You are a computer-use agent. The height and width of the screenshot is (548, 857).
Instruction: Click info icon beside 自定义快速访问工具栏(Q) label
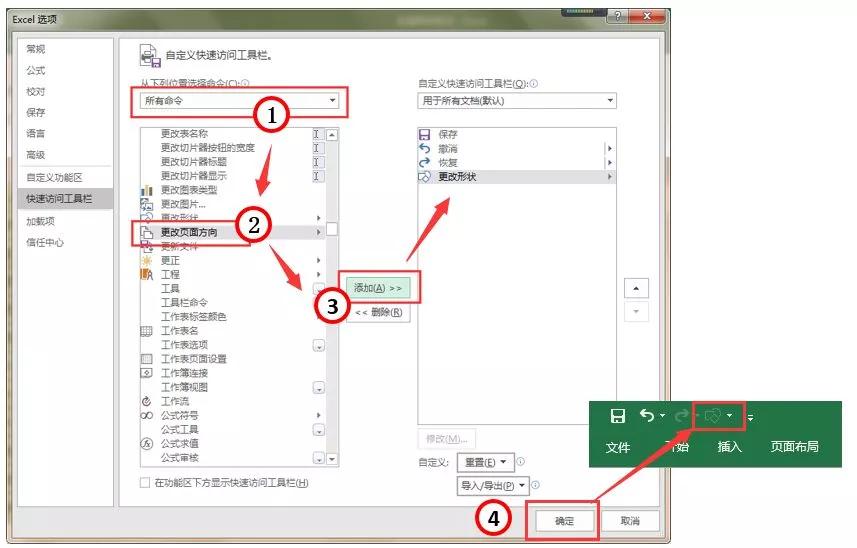point(534,84)
